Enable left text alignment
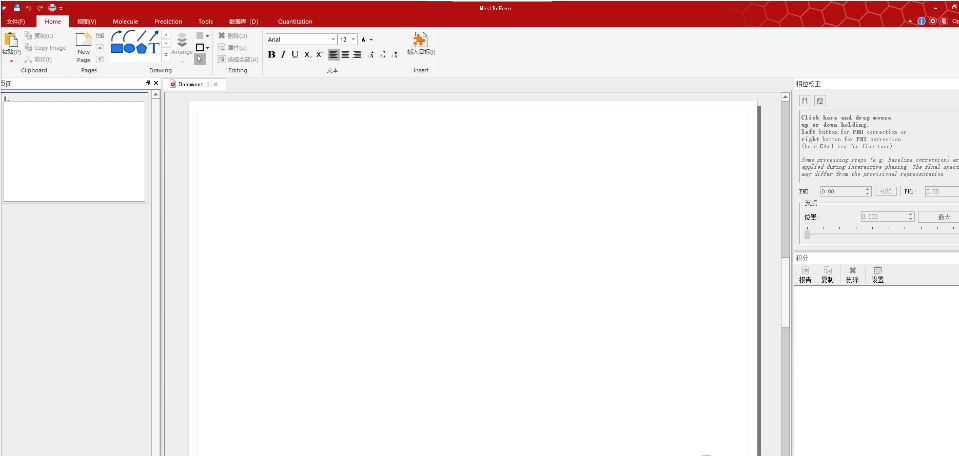 (333, 54)
